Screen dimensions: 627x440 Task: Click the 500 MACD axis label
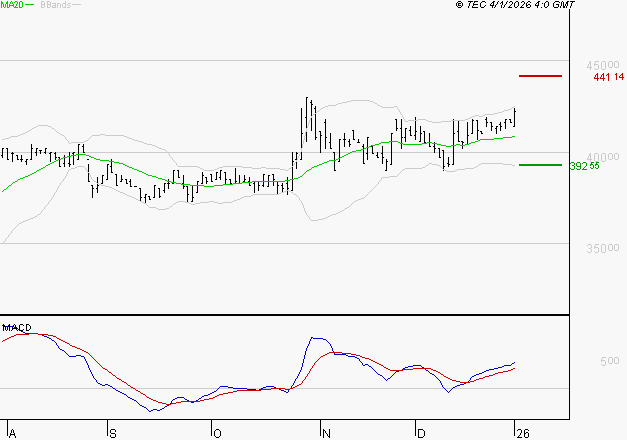pyautogui.click(x=610, y=361)
